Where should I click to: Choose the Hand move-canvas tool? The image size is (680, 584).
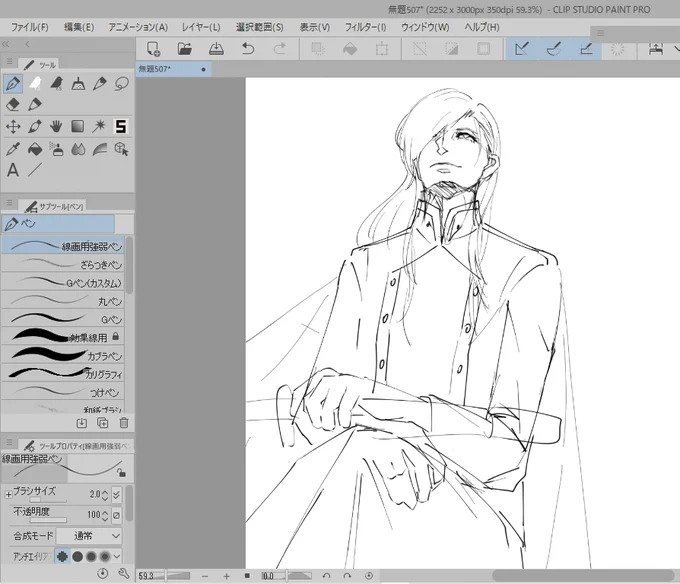[56, 127]
